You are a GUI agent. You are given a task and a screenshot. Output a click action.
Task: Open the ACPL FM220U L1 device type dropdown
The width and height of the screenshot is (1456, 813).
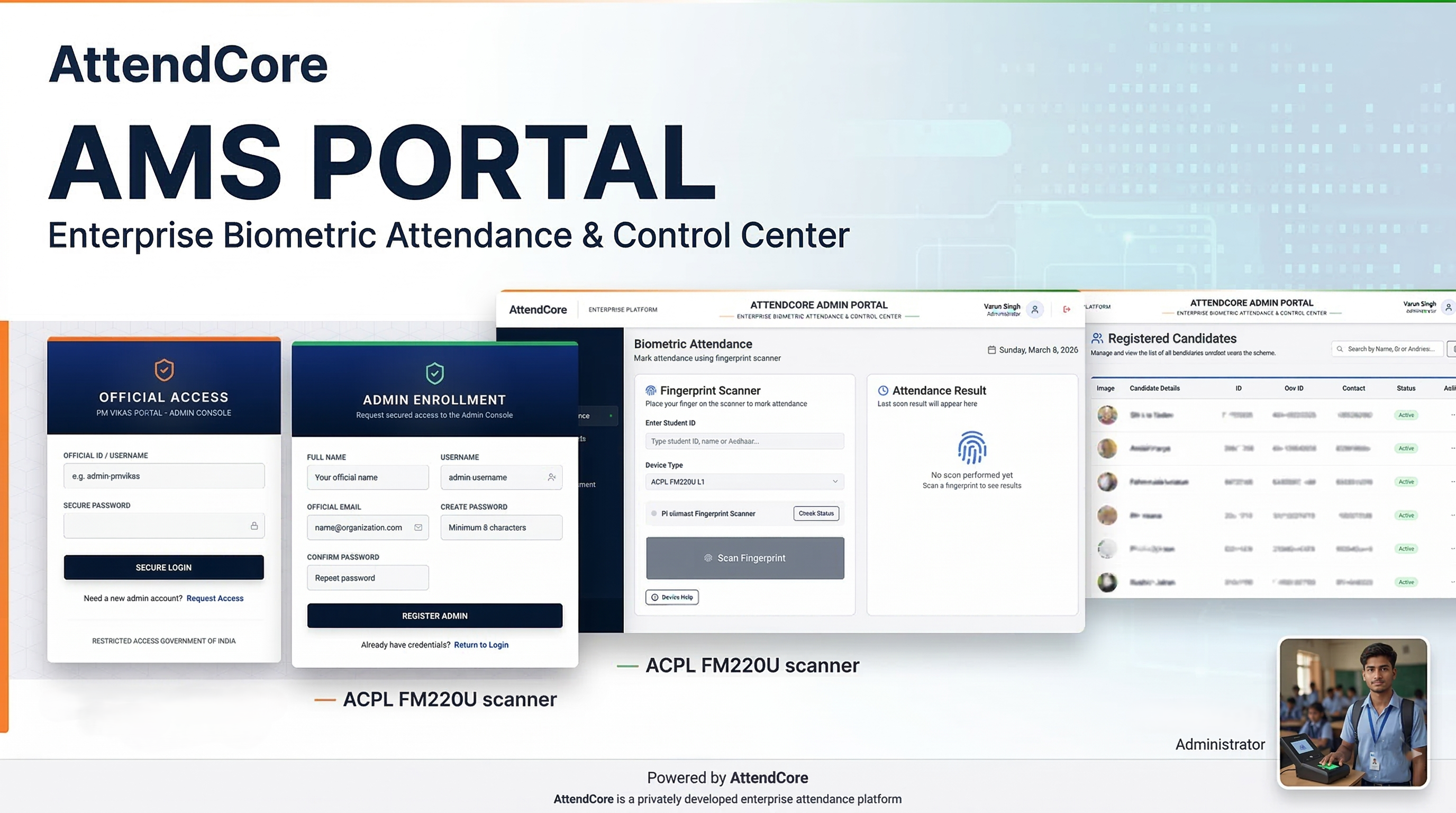pos(744,482)
